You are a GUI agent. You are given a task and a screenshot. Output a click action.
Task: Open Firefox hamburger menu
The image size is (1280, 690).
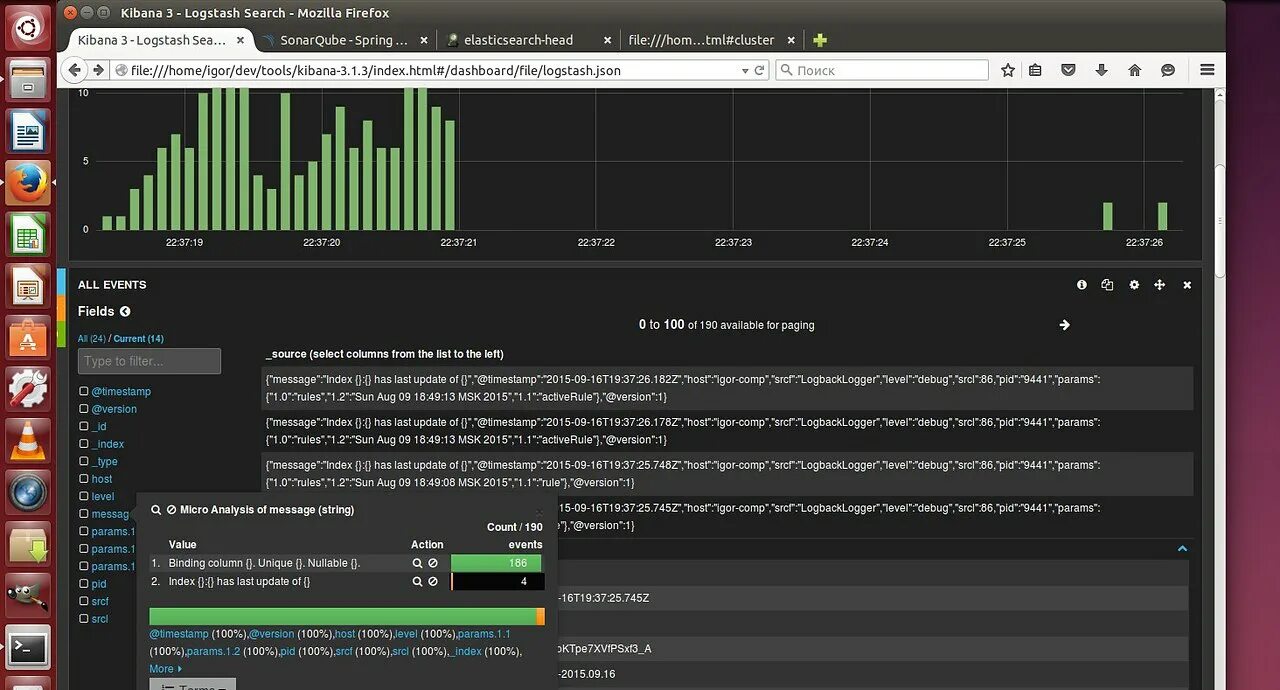click(1207, 70)
